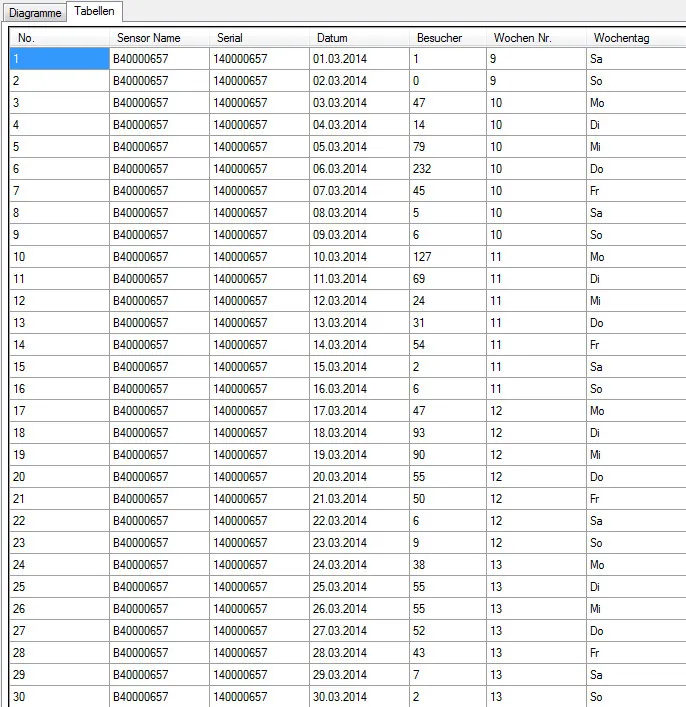Screen dimensions: 686x707
Task: Click Besucher value 93
Action: coord(448,433)
